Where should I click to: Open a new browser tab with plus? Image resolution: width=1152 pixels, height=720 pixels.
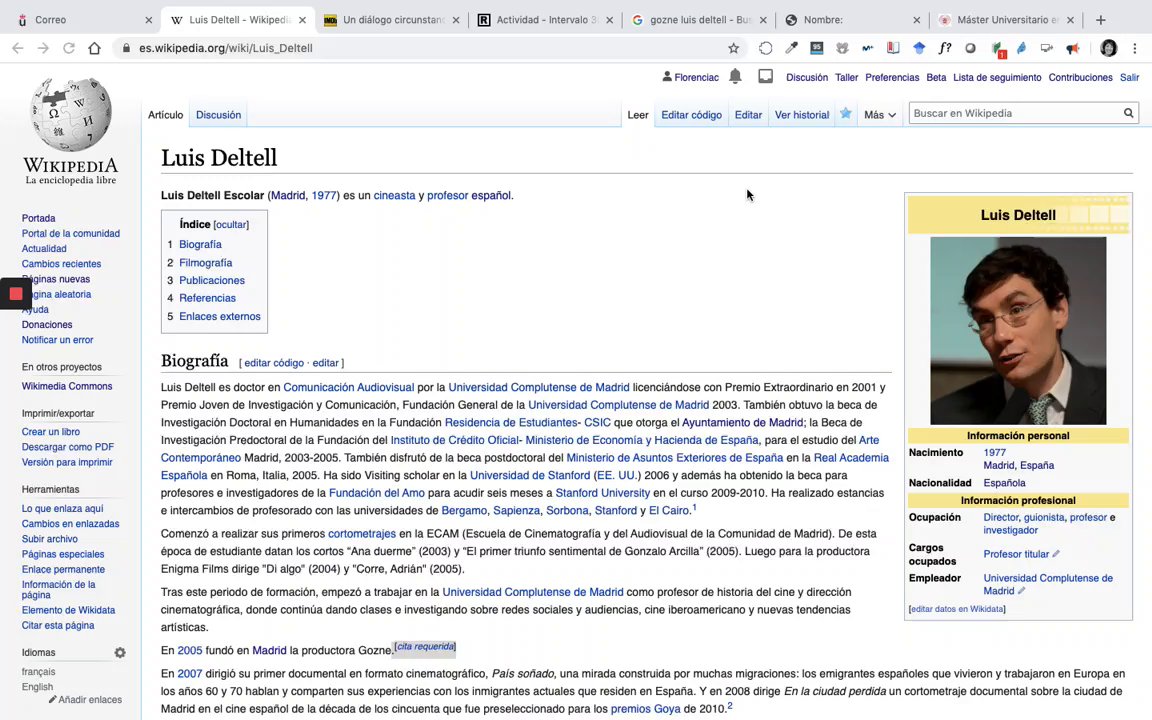click(1100, 20)
